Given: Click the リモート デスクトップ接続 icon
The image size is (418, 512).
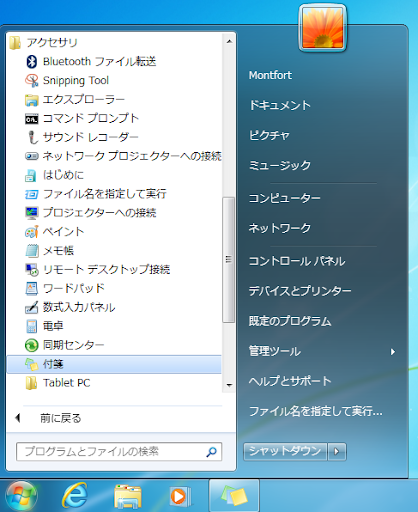Looking at the screenshot, I should [x=32, y=269].
